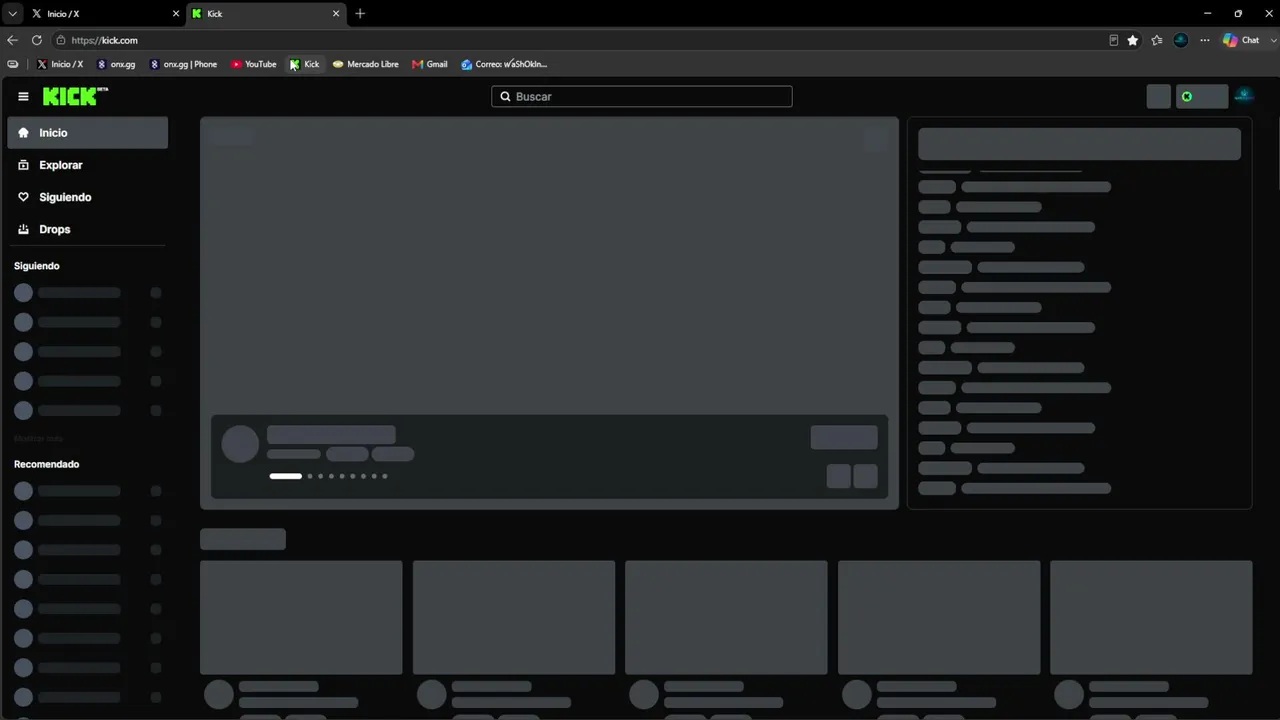Select the active first carousel indicator
1280x720 pixels.
286,476
